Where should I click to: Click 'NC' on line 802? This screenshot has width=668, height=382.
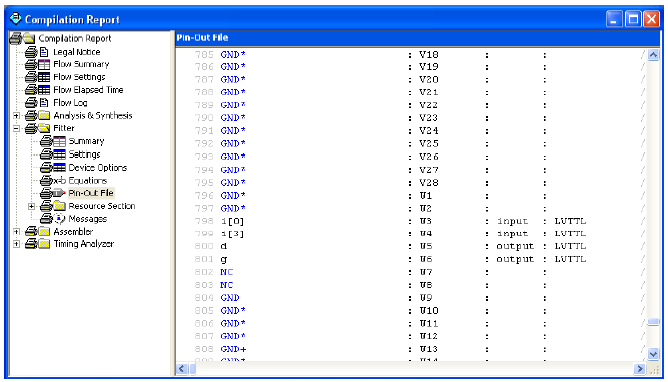click(x=227, y=272)
